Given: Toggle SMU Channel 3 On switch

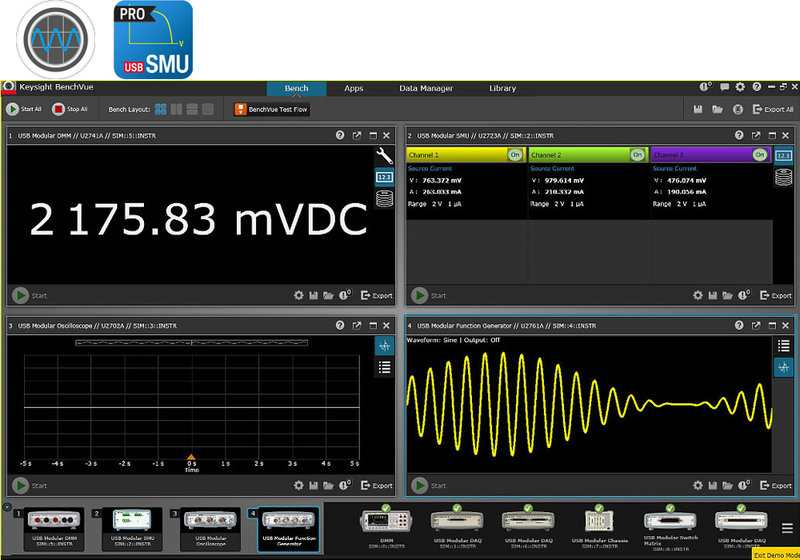Looking at the screenshot, I should [x=760, y=155].
